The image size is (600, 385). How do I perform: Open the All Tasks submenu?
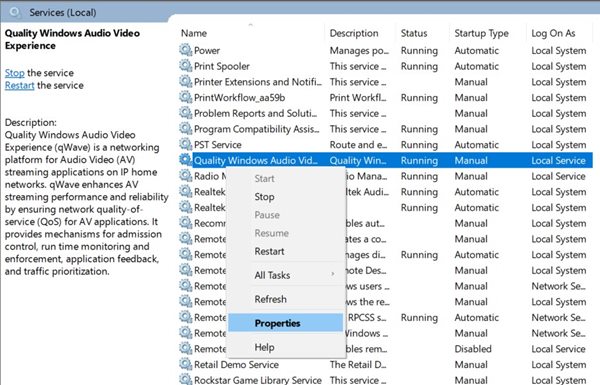(x=285, y=275)
